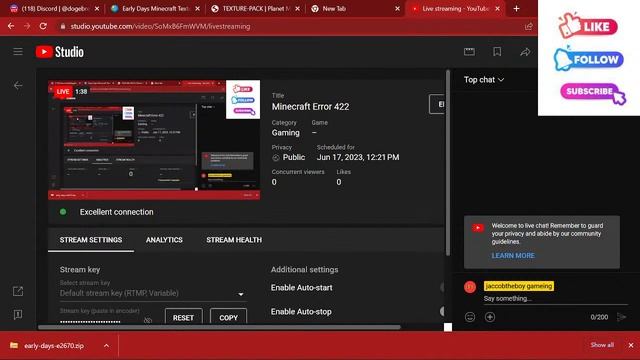640x360 pixels.
Task: Click the browser address bar URL
Action: [160, 27]
